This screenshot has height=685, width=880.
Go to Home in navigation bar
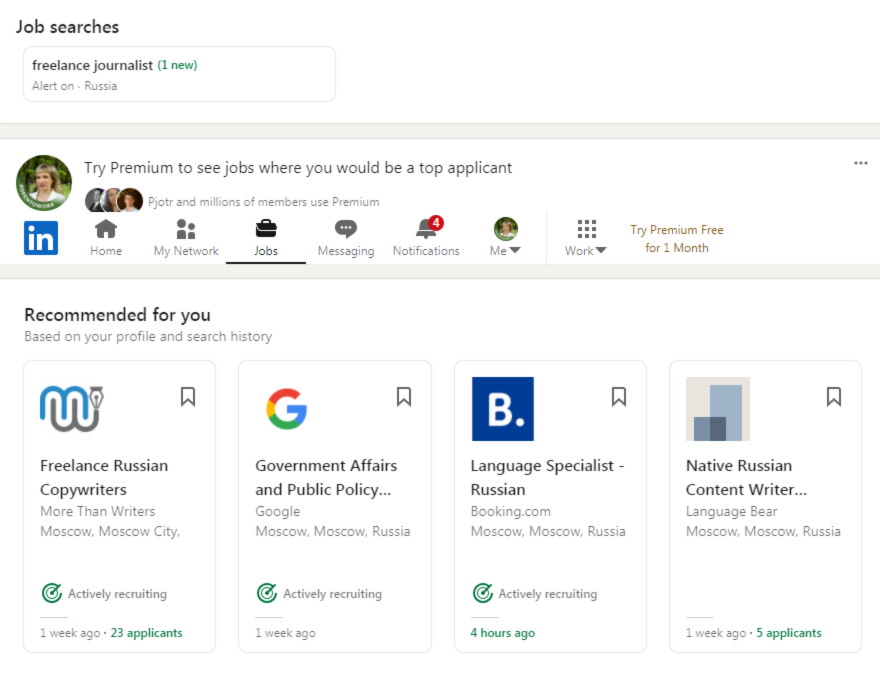point(106,238)
